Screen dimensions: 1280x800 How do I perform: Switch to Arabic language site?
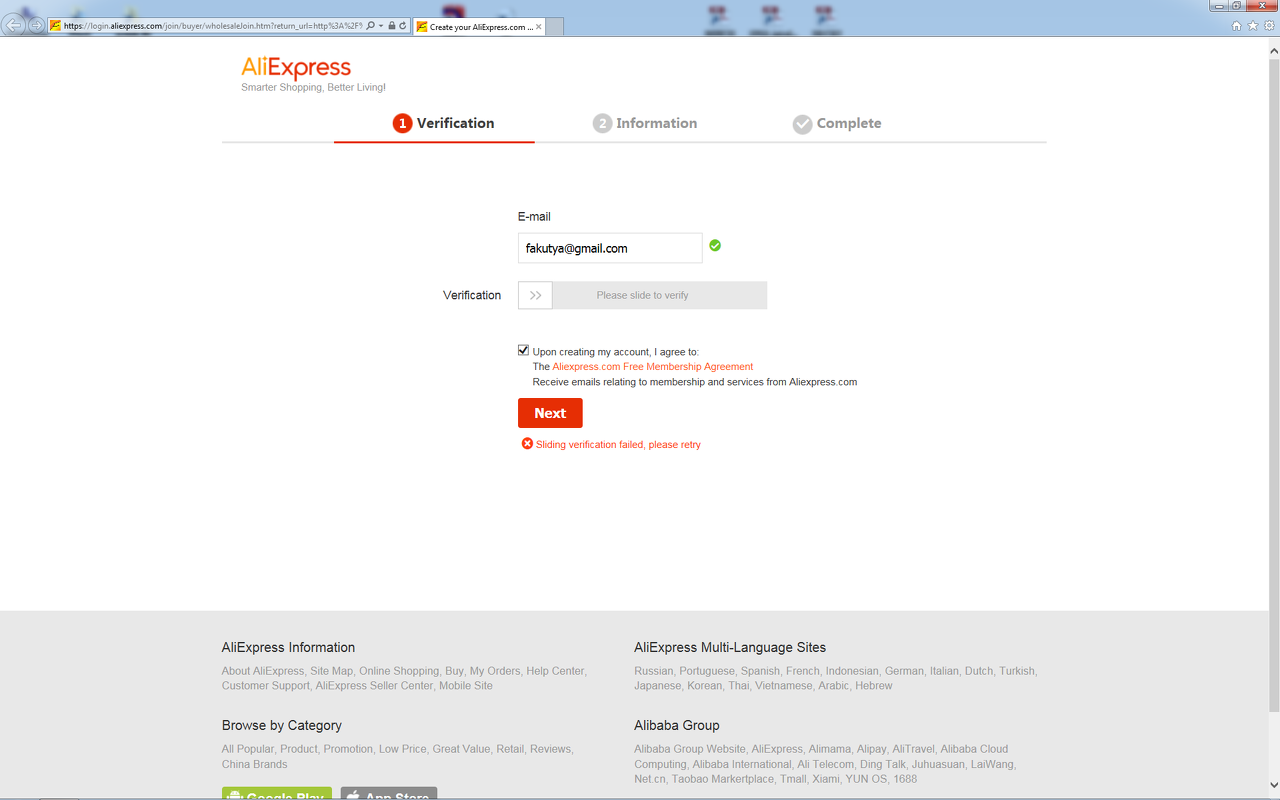tap(832, 686)
